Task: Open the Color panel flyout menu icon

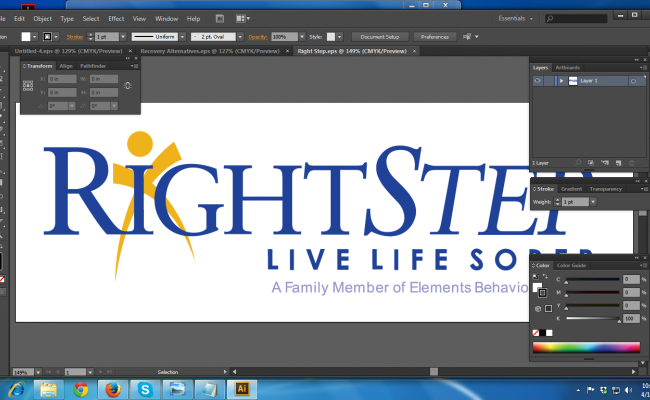Action: 642,265
